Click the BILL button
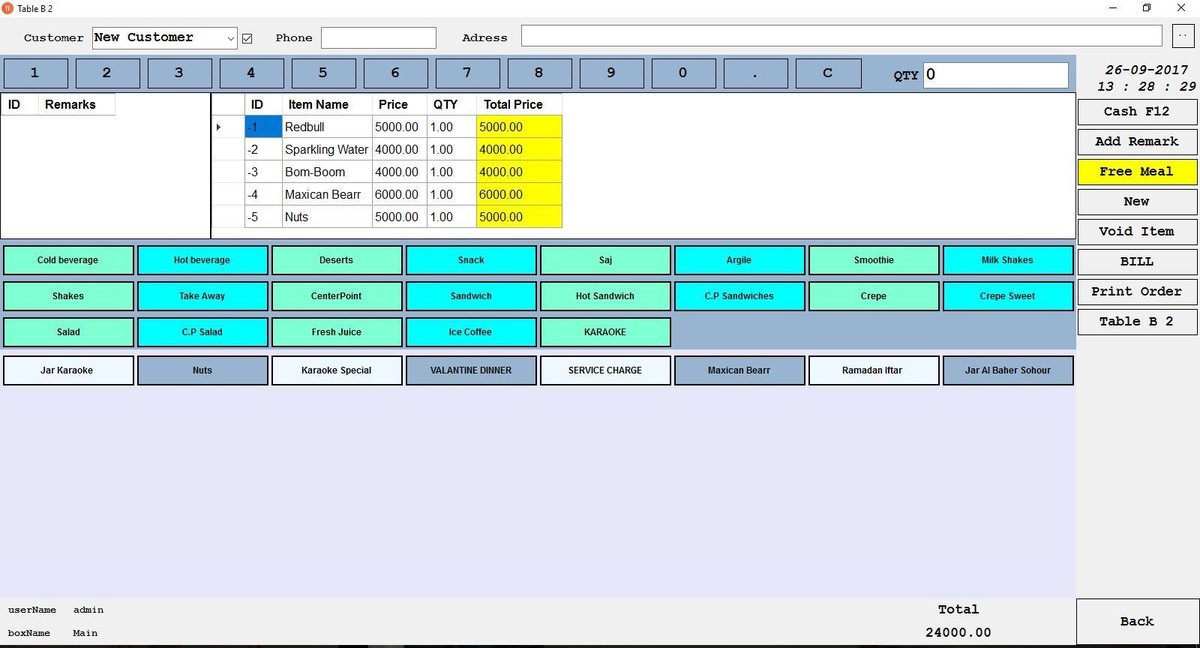The height and width of the screenshot is (648, 1200). click(1137, 261)
